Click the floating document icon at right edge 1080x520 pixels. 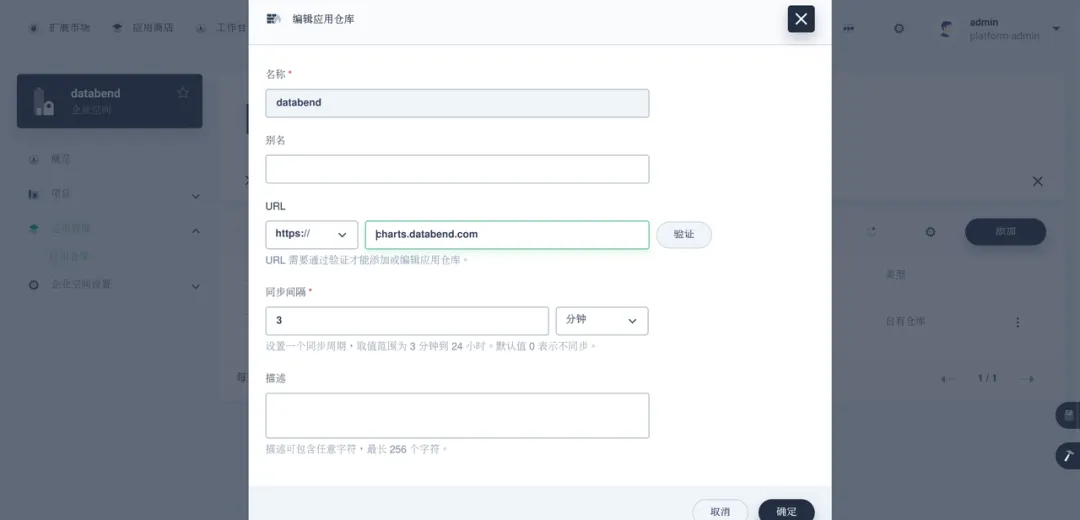tap(1069, 415)
